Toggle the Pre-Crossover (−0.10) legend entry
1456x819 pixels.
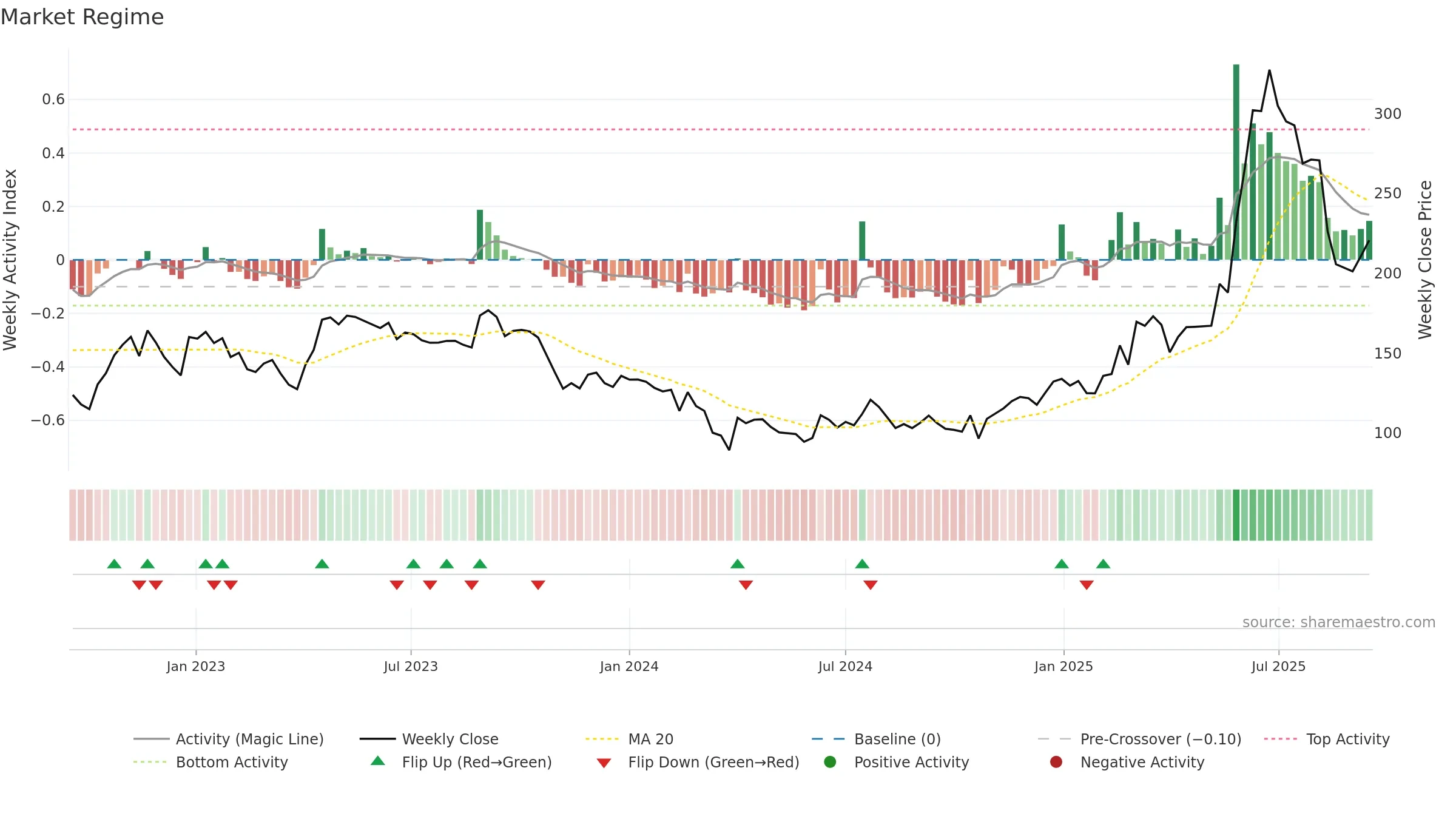(x=1139, y=739)
